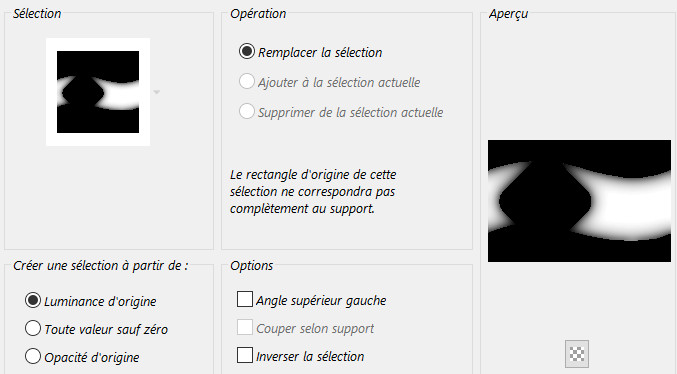Toggle the checkerboard transparency preview icon
677x374 pixels.
pos(577,354)
